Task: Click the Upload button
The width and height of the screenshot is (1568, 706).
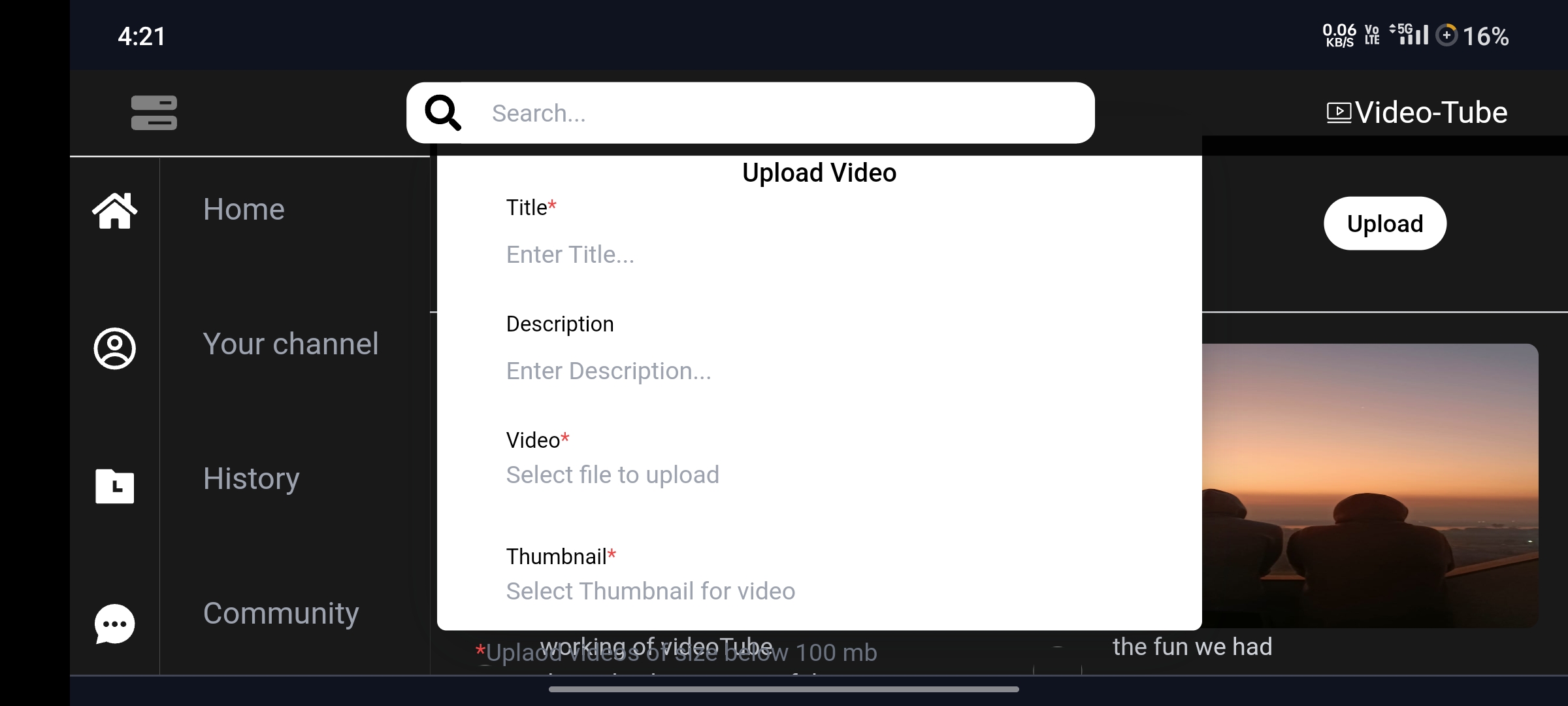Action: pyautogui.click(x=1385, y=224)
